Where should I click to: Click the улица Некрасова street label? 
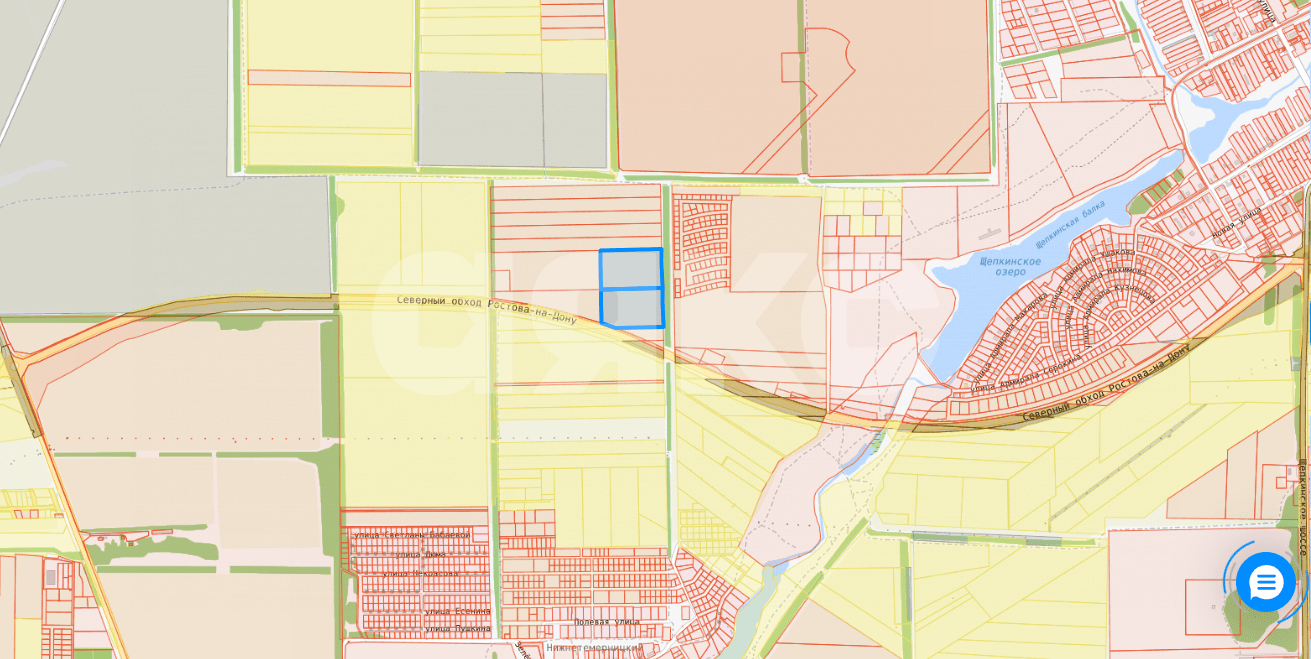420,574
